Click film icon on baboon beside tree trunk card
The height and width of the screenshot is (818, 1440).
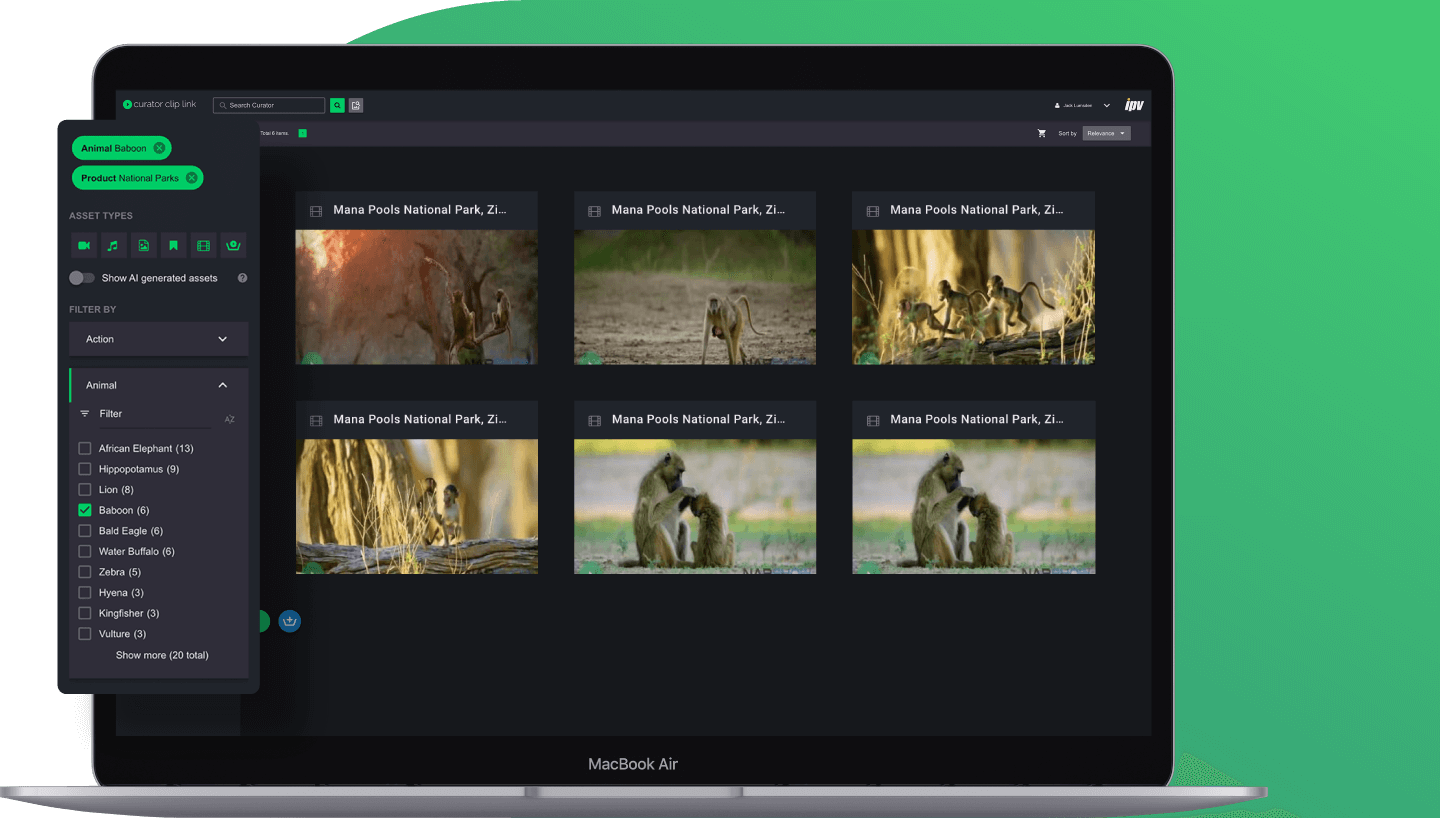click(x=316, y=421)
